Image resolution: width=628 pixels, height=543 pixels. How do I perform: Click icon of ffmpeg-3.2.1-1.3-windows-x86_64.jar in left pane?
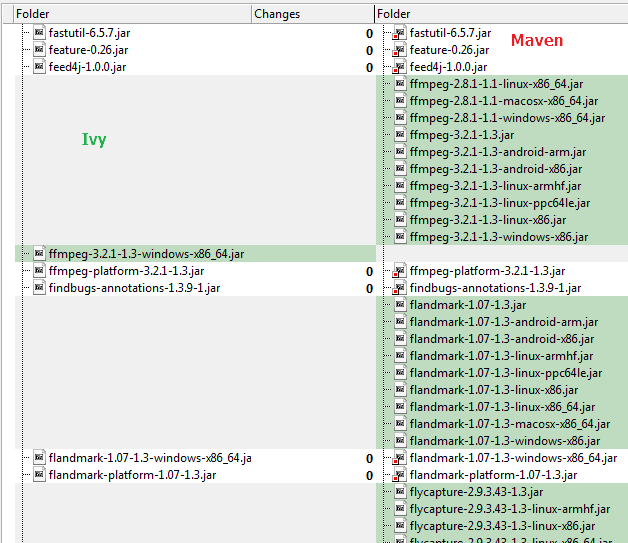click(x=39, y=253)
